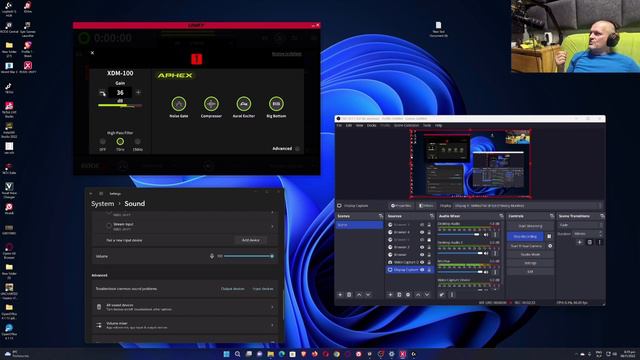This screenshot has width=640, height=360.
Task: Toggle the Noise Gate effect
Action: pos(179,104)
